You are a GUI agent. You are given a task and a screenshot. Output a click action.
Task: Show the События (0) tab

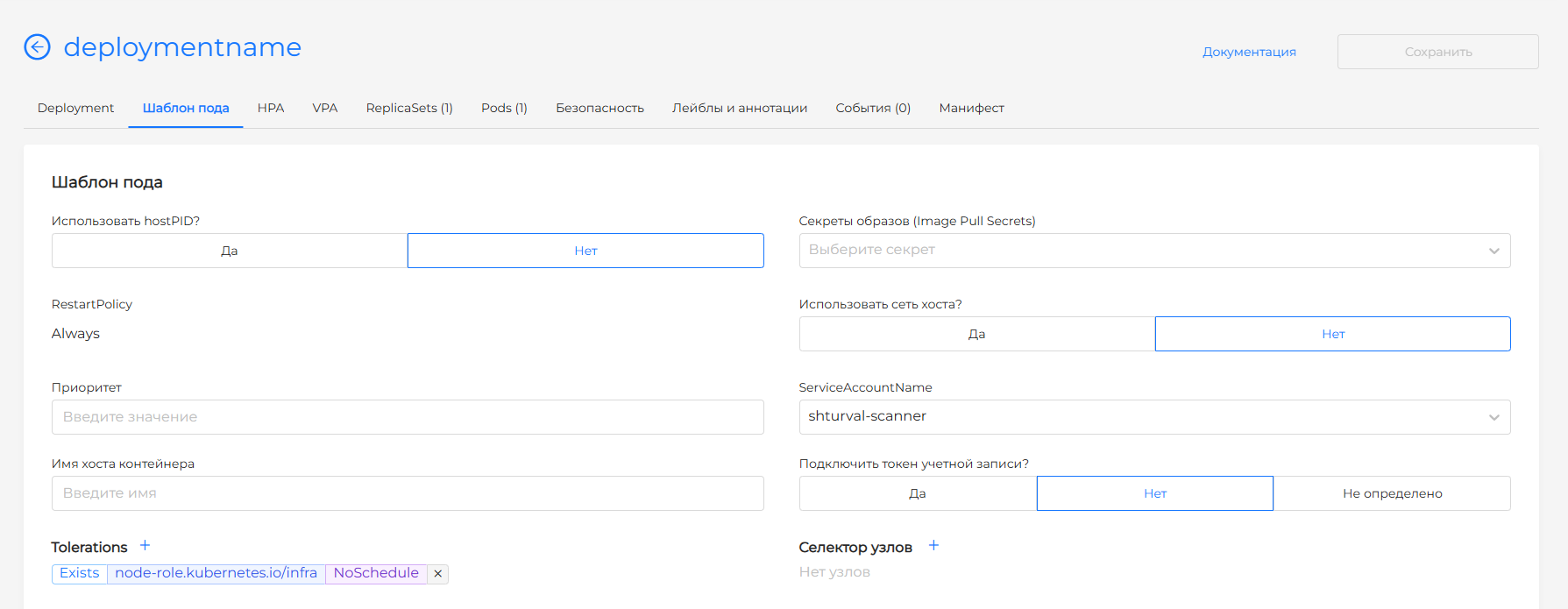tap(873, 108)
